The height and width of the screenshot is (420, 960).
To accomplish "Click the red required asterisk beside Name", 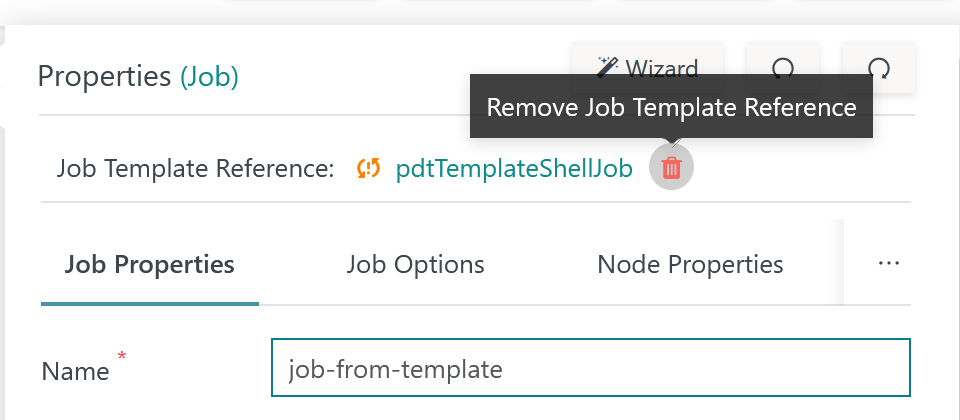I will click(122, 356).
